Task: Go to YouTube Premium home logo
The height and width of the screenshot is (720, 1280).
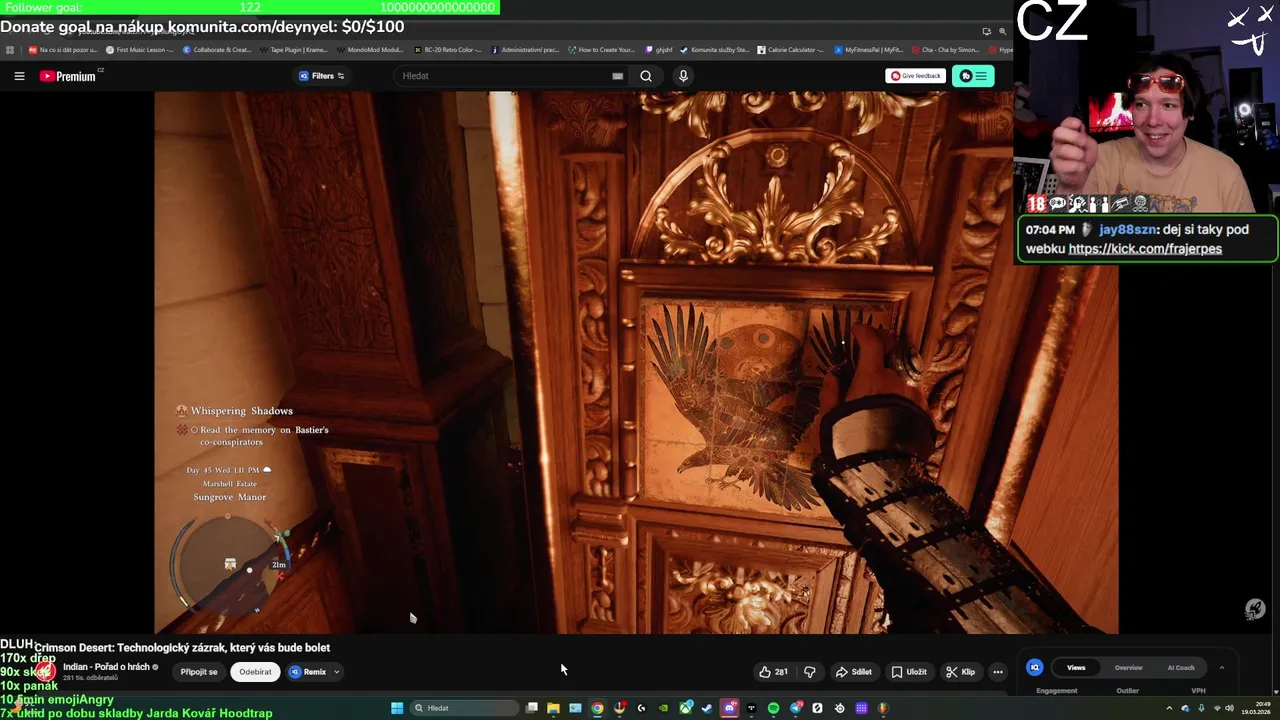Action: pos(69,76)
